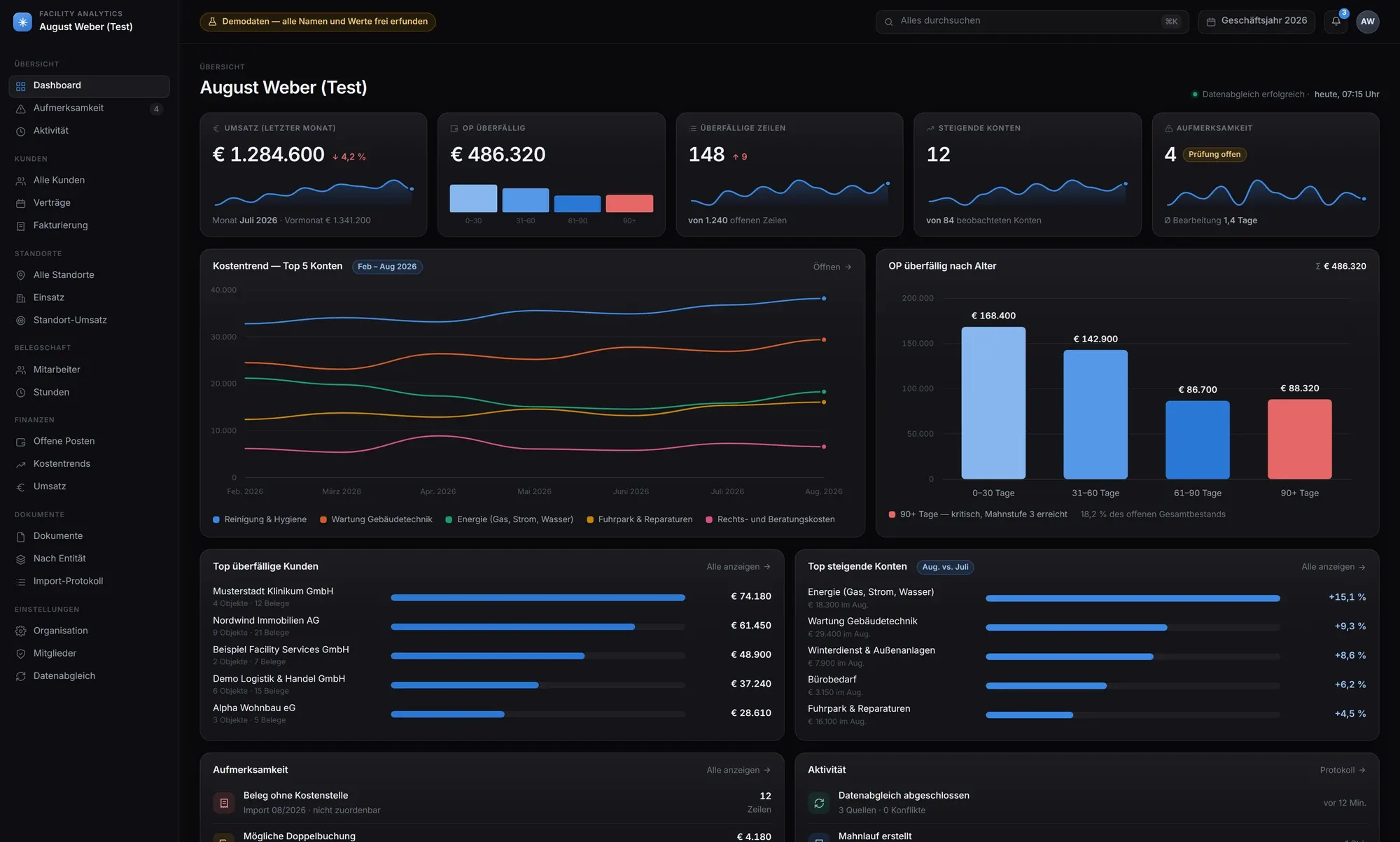Image resolution: width=1400 pixels, height=842 pixels.
Task: Click the Offene Posten wallet icon
Action: tap(21, 442)
